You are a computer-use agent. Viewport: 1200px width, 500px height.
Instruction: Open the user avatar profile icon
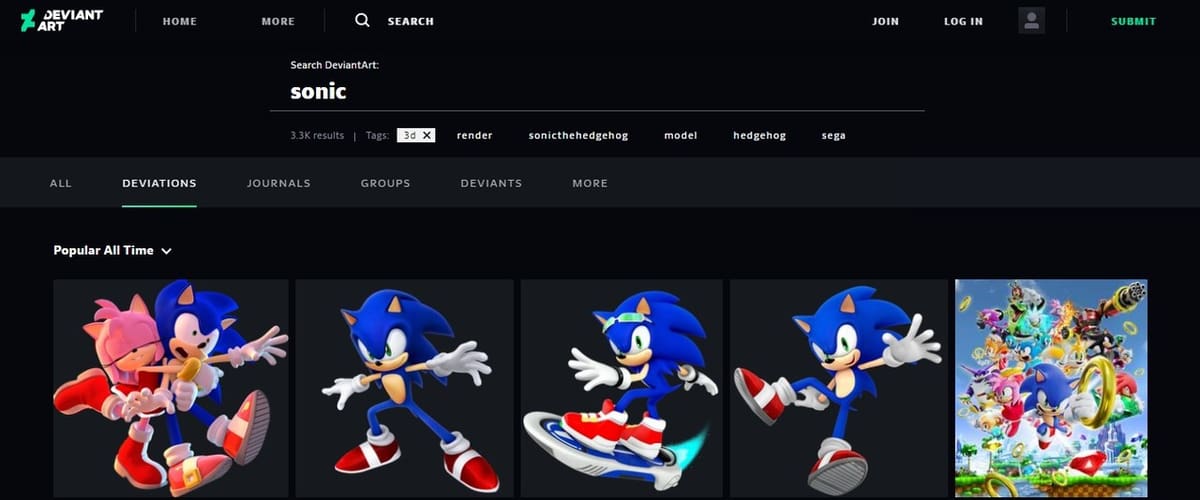pyautogui.click(x=1031, y=20)
